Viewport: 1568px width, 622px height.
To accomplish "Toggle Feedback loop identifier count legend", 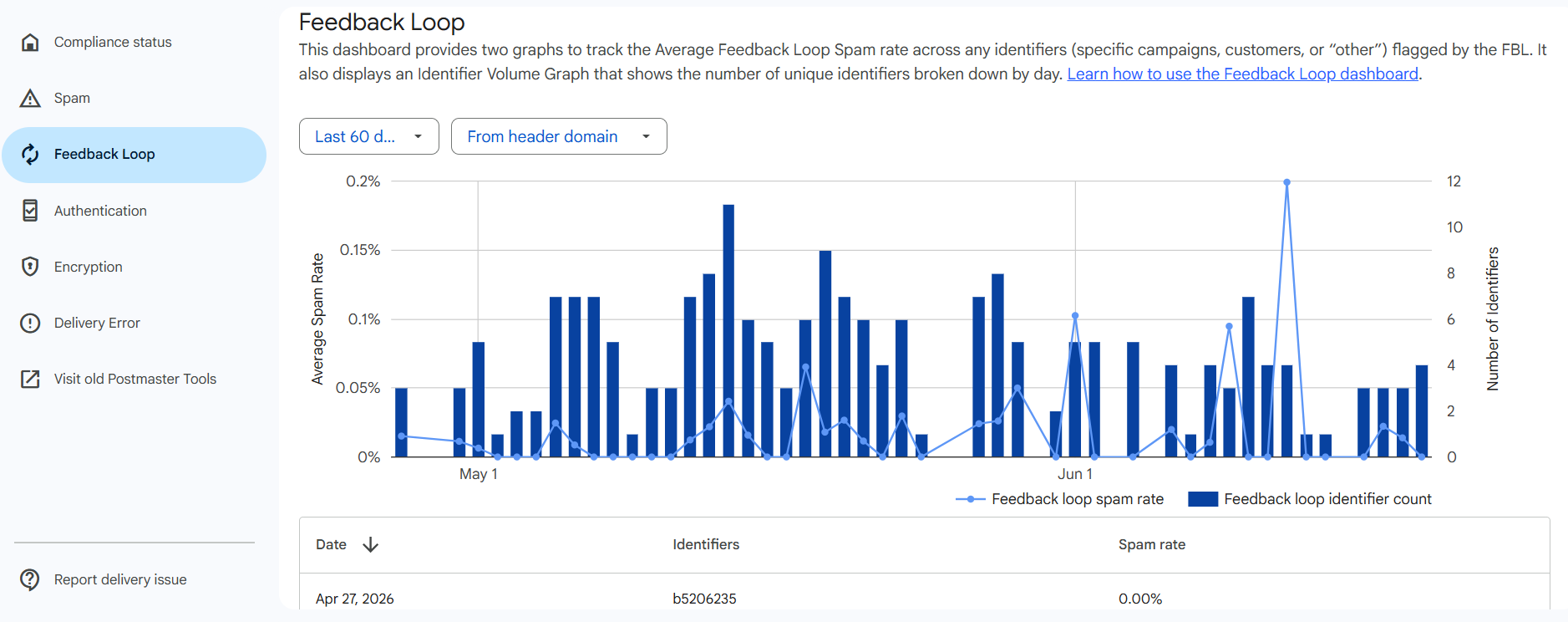I will (x=1310, y=499).
